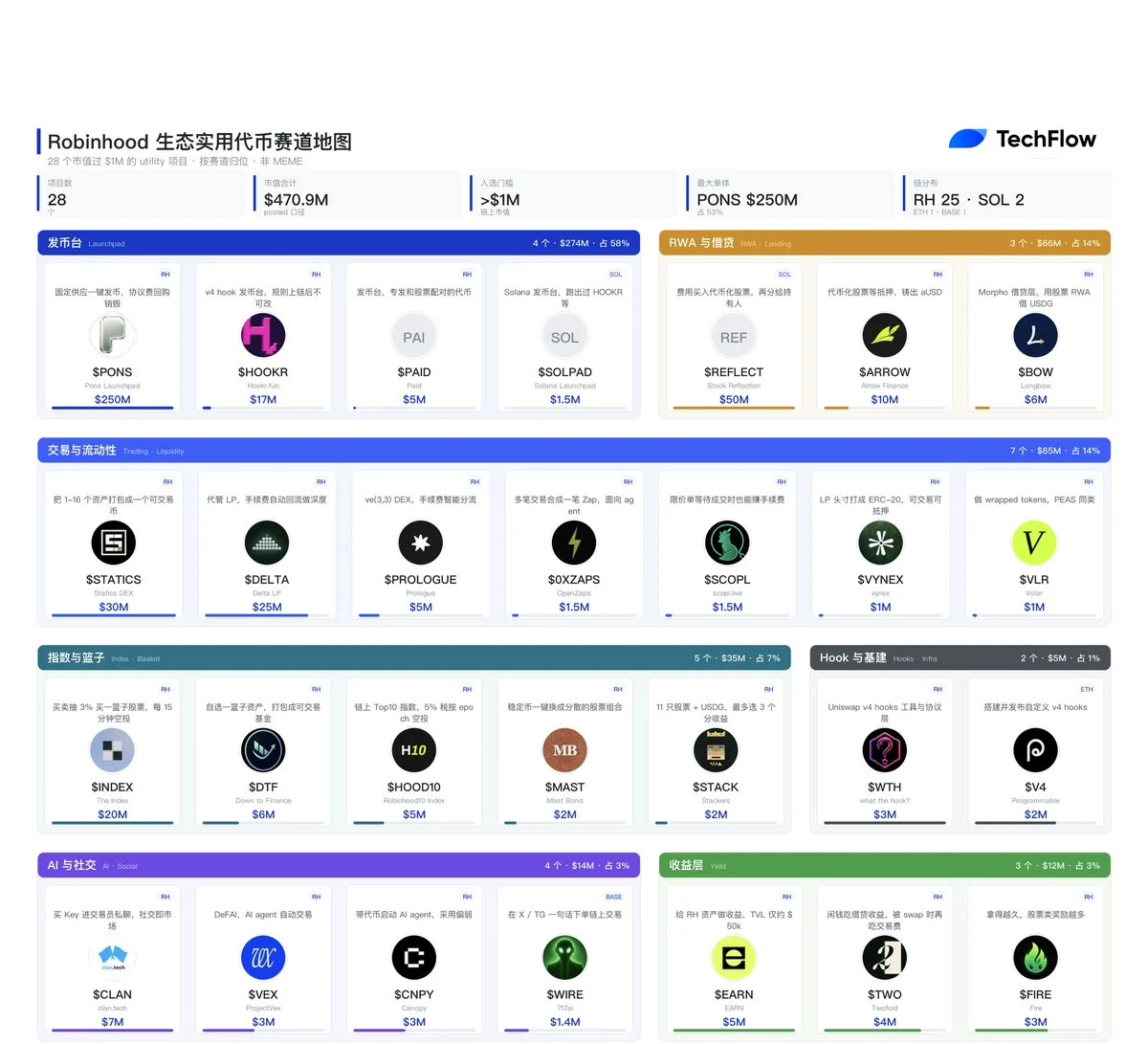
Task: Click the 链分布 RH 25 · SOL 2 stat
Action: [x=1006, y=195]
